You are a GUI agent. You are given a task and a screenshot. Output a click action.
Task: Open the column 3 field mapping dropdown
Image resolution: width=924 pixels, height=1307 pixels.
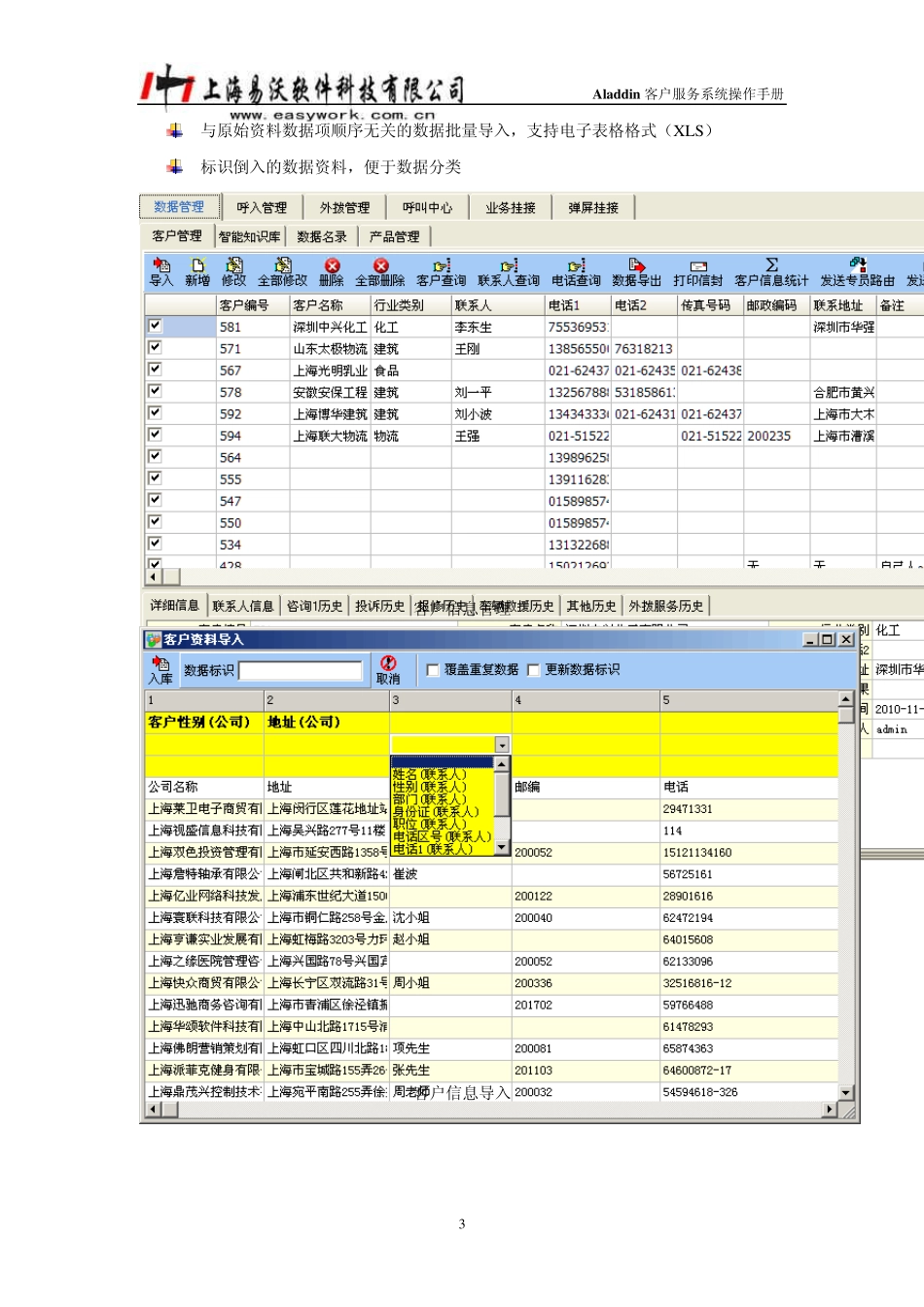point(502,745)
